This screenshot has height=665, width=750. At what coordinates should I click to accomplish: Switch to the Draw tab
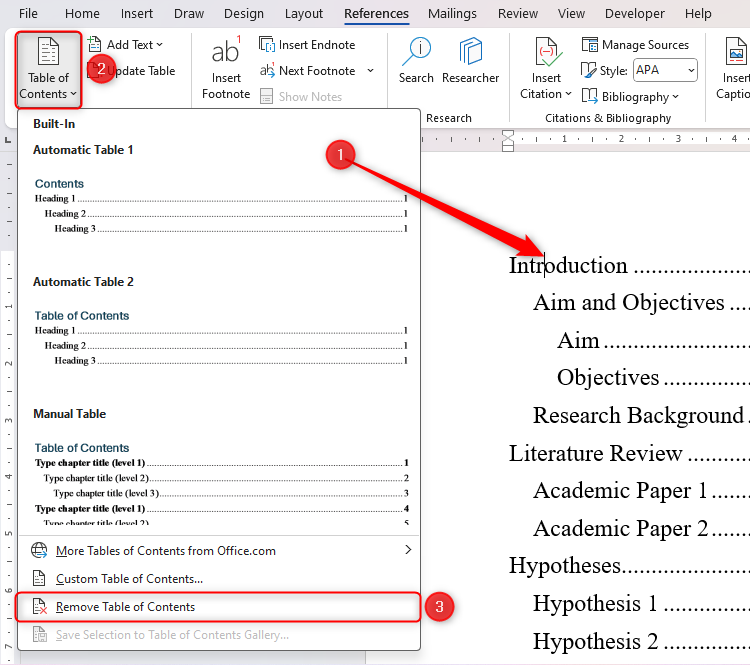(189, 13)
